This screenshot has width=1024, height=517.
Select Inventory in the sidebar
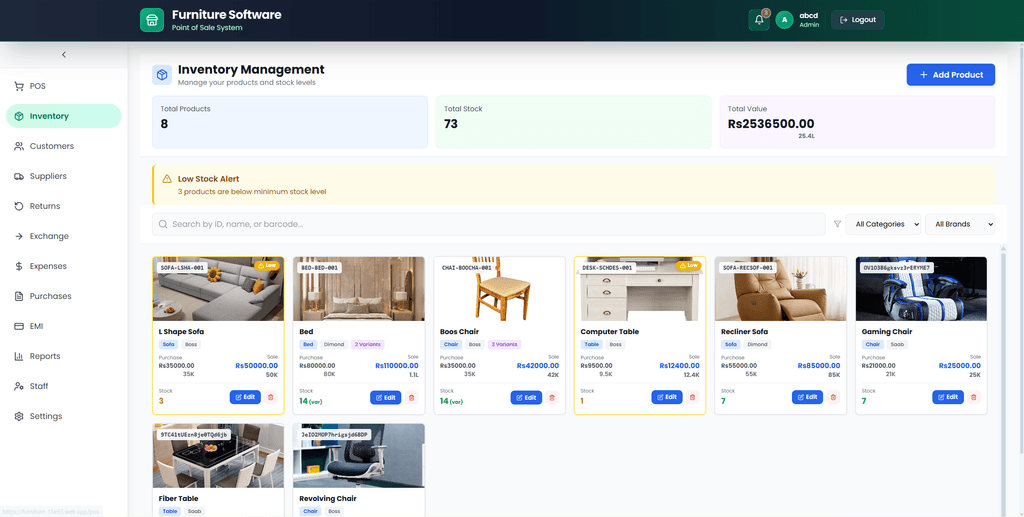[63, 116]
